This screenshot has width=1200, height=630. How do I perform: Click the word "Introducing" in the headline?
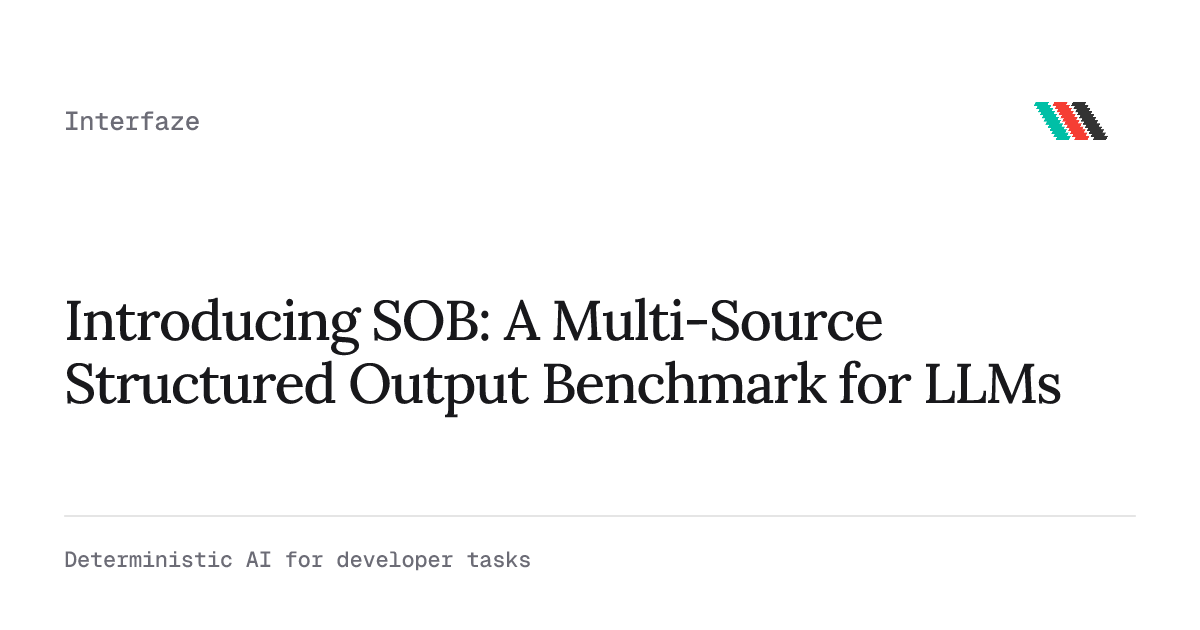point(210,323)
